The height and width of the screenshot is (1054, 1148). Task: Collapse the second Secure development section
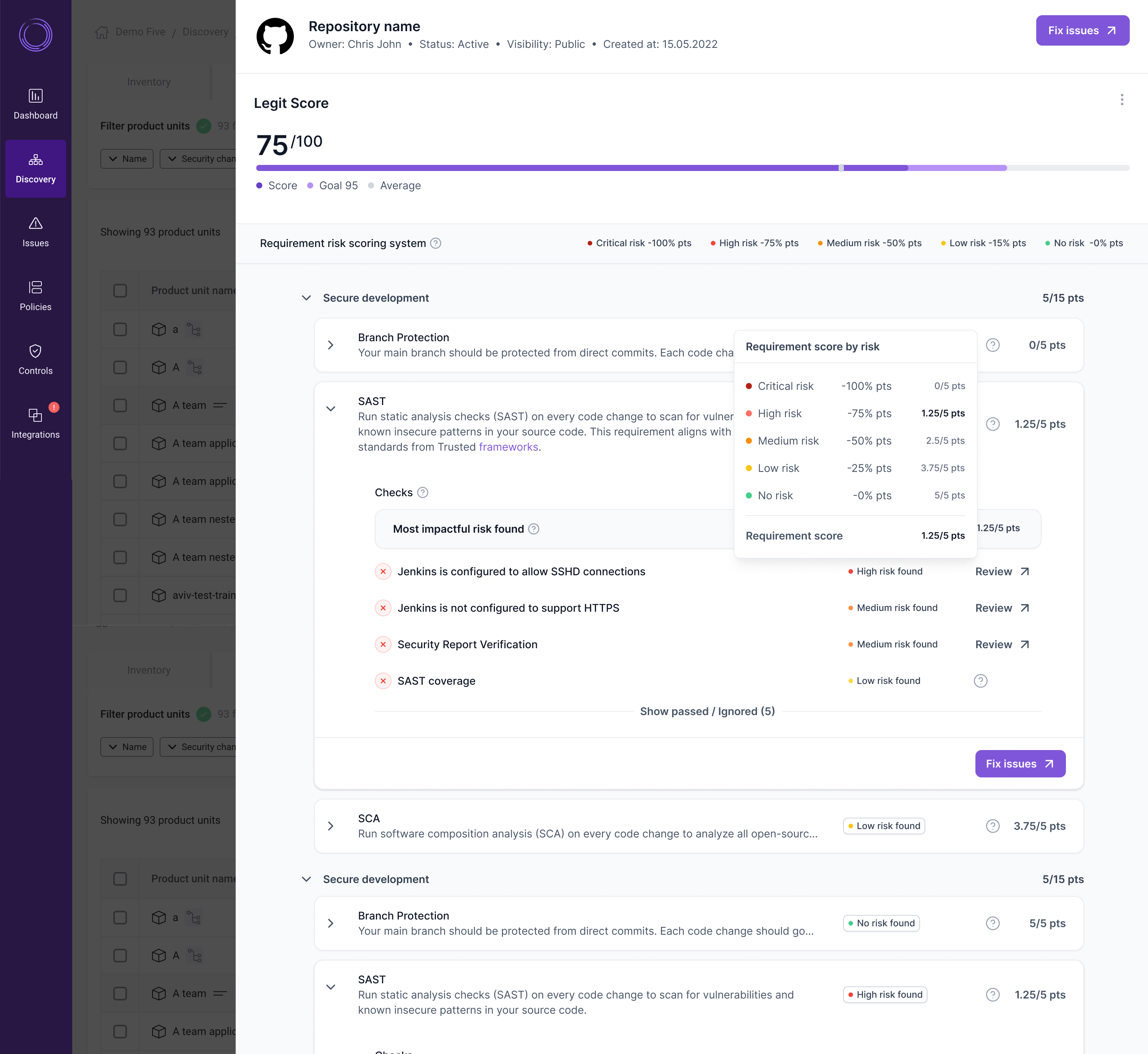tap(306, 879)
